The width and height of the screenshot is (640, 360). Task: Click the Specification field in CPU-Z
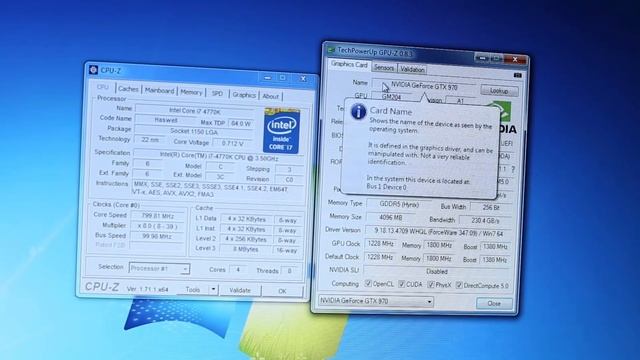click(219, 156)
